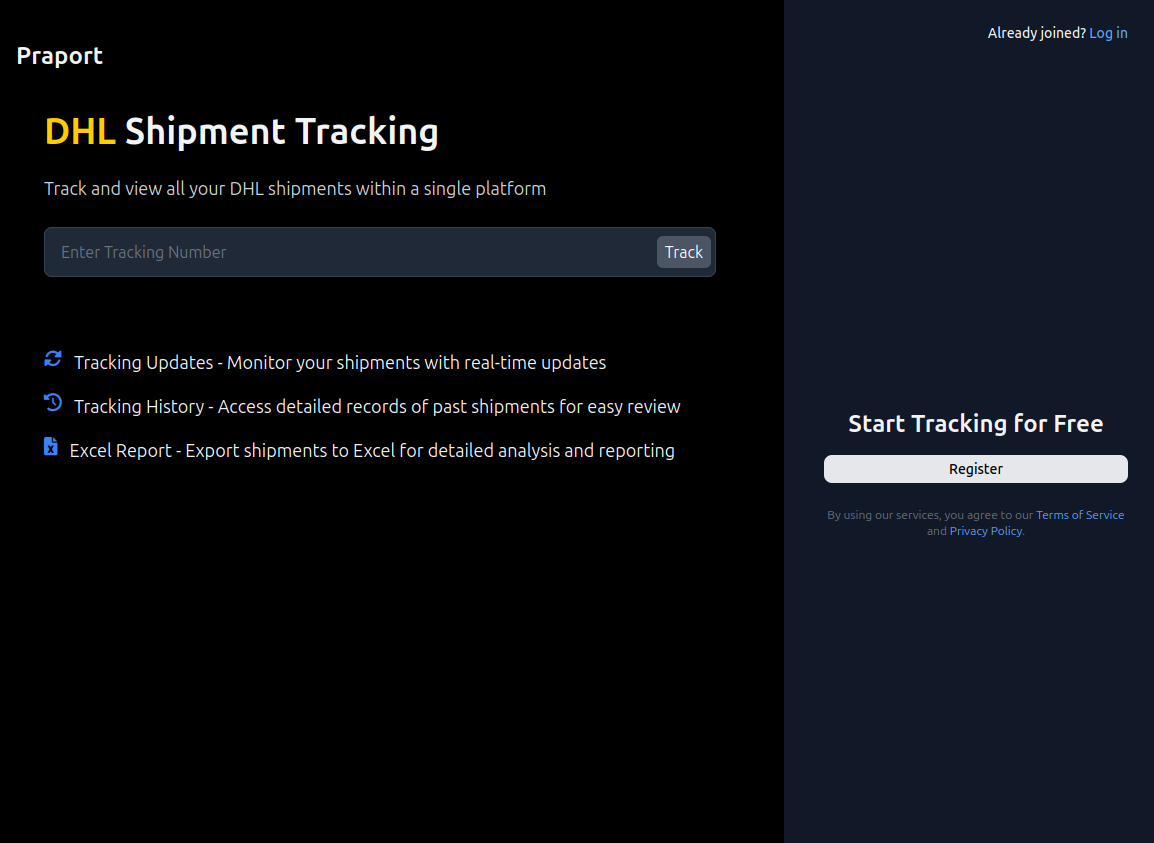Select the Tracking Updates feature line
Viewport: 1154px width, 843px height.
[339, 362]
